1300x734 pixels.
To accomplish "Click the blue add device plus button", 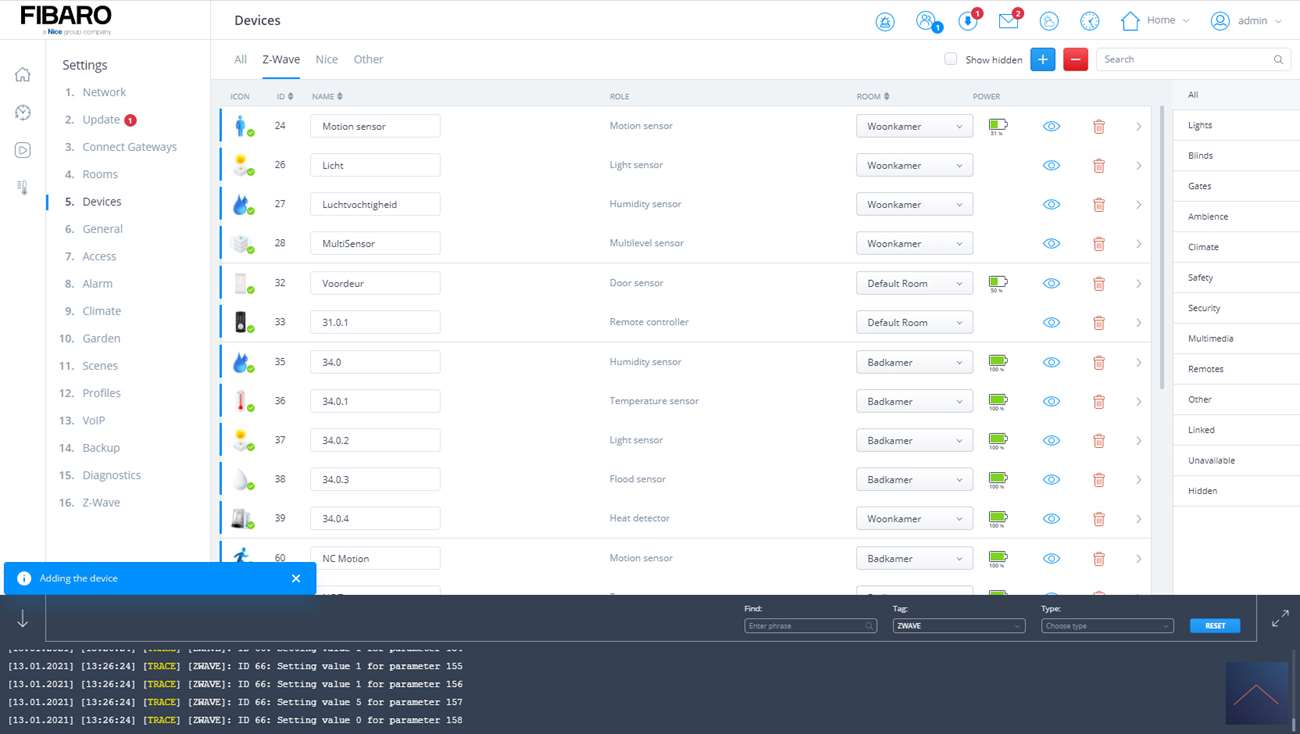I will (x=1042, y=60).
